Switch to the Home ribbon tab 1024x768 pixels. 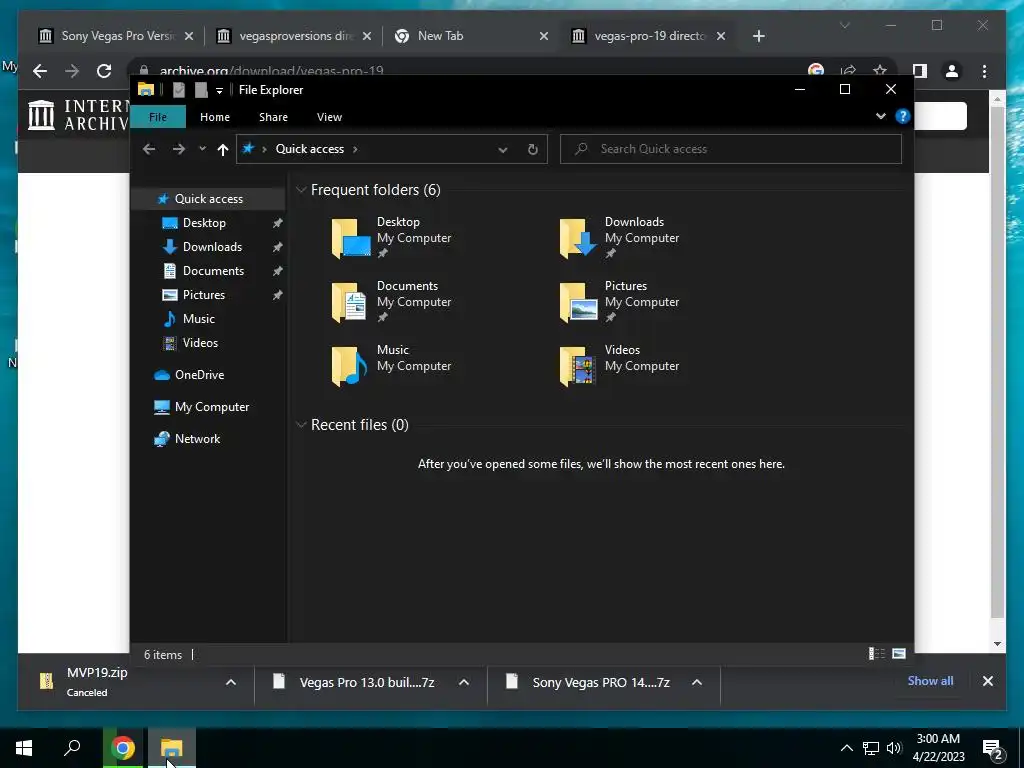(215, 117)
